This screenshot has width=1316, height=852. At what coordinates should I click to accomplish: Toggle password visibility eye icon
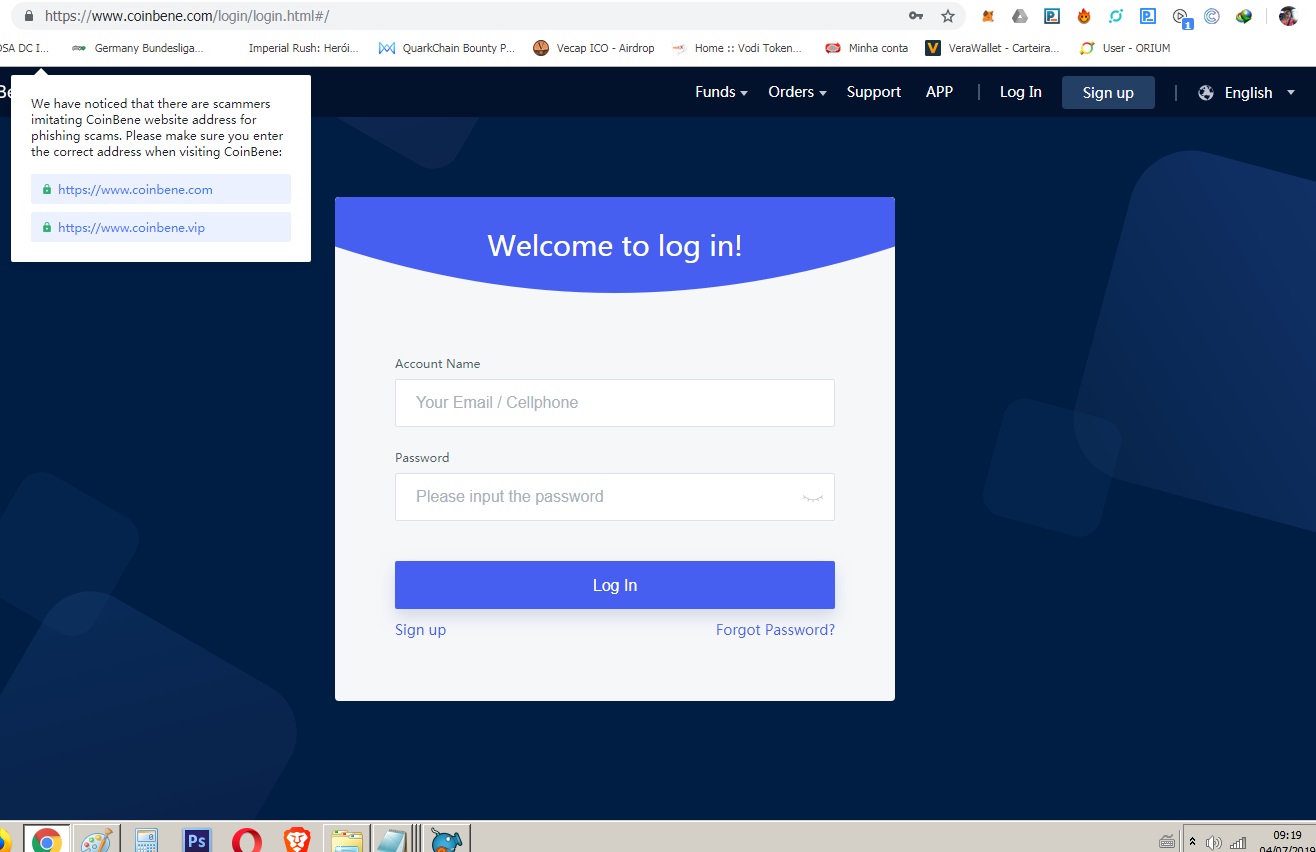(812, 497)
